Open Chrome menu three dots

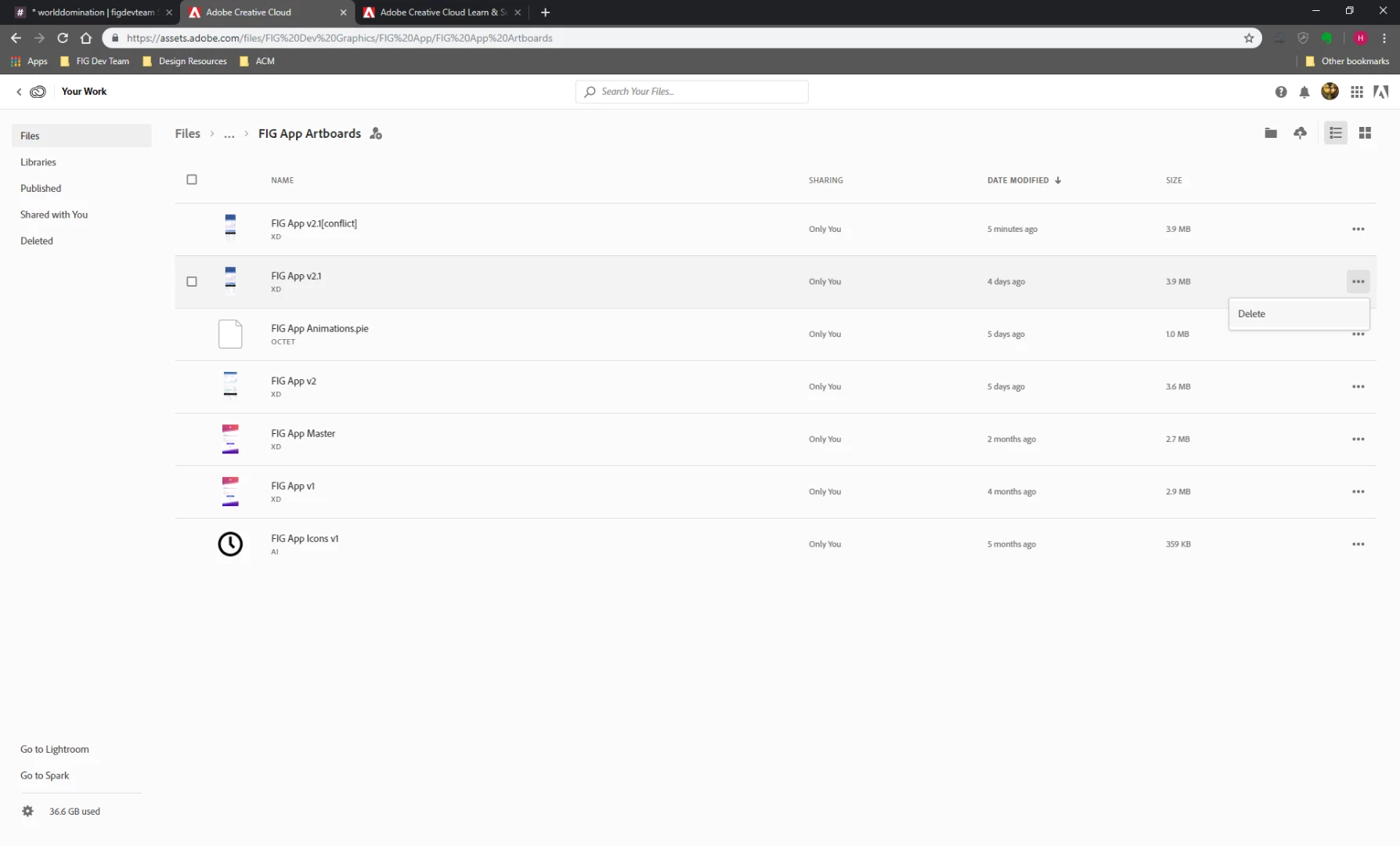click(x=1384, y=38)
